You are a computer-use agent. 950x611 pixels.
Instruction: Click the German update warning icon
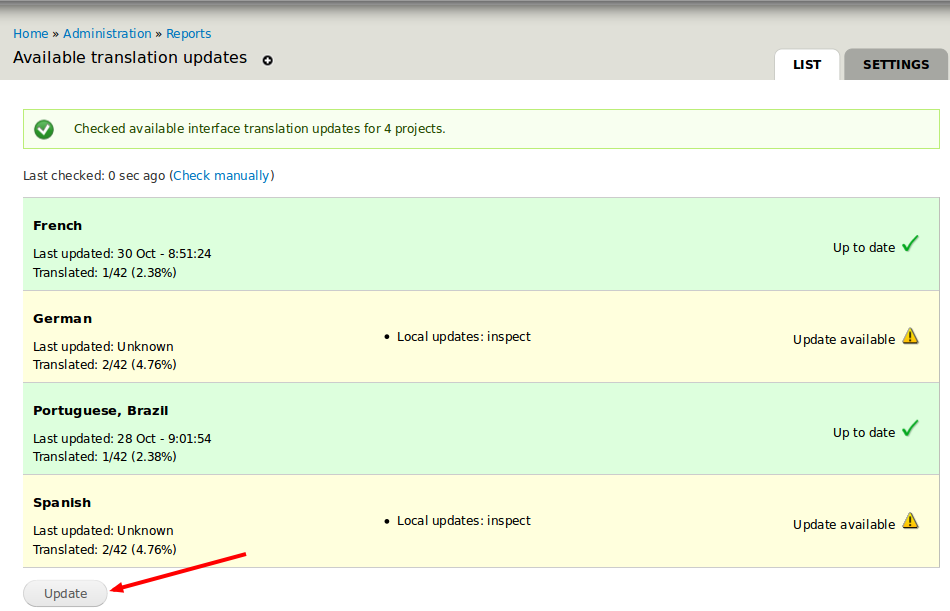point(910,336)
